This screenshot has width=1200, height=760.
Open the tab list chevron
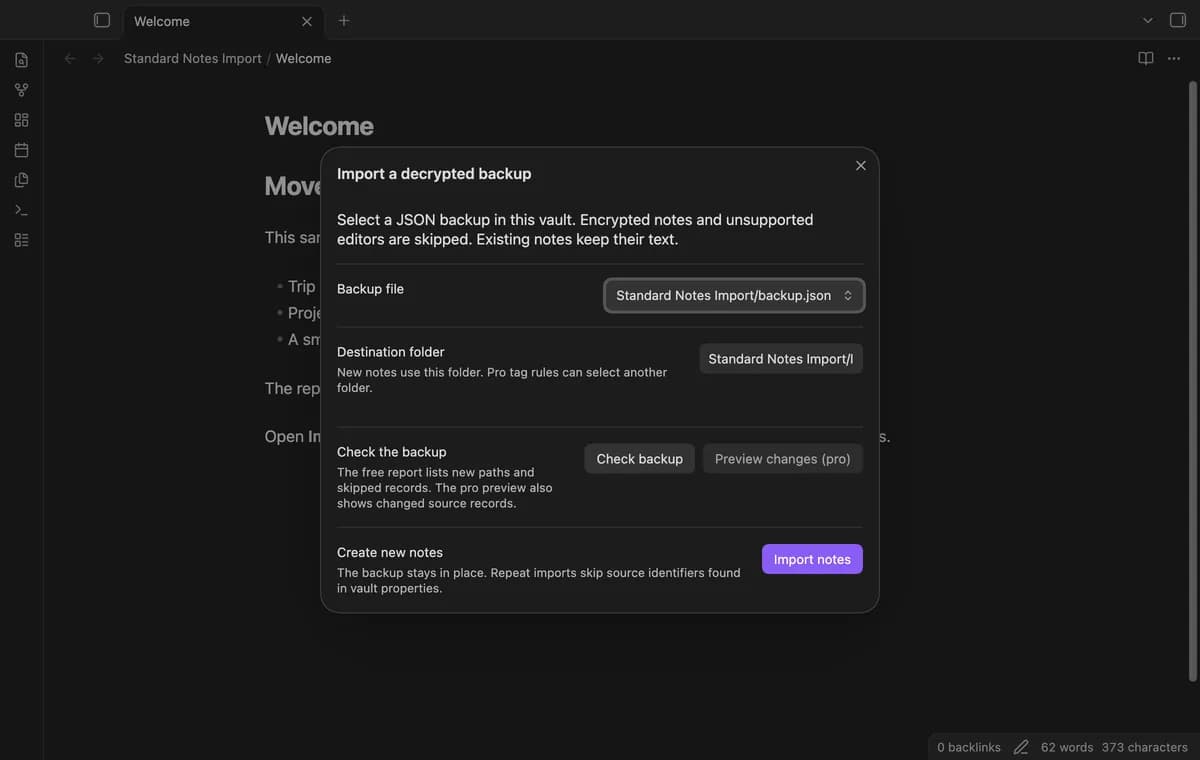1148,20
